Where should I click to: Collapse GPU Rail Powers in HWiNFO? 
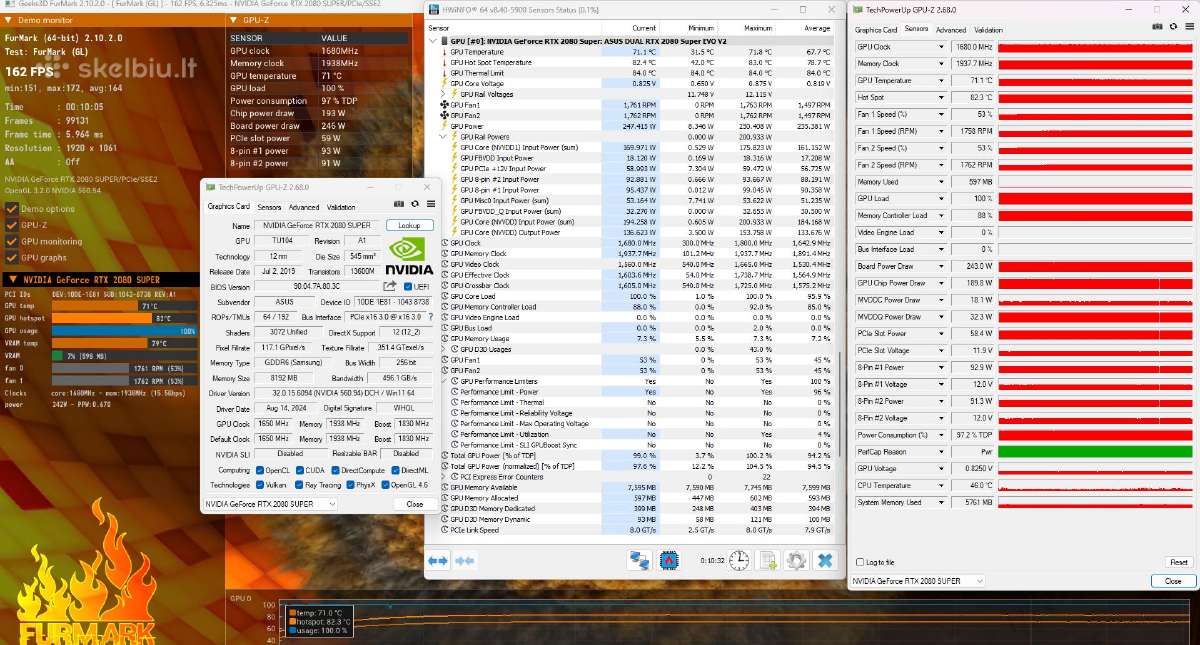click(x=444, y=137)
